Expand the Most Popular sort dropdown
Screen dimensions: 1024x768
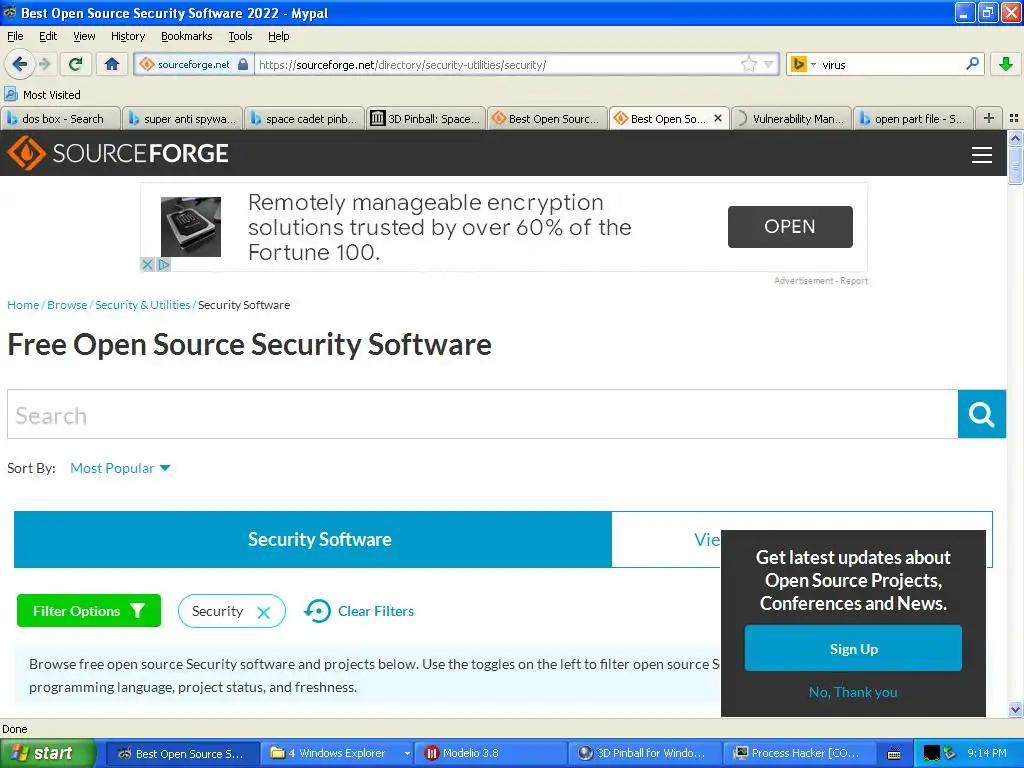coord(120,468)
